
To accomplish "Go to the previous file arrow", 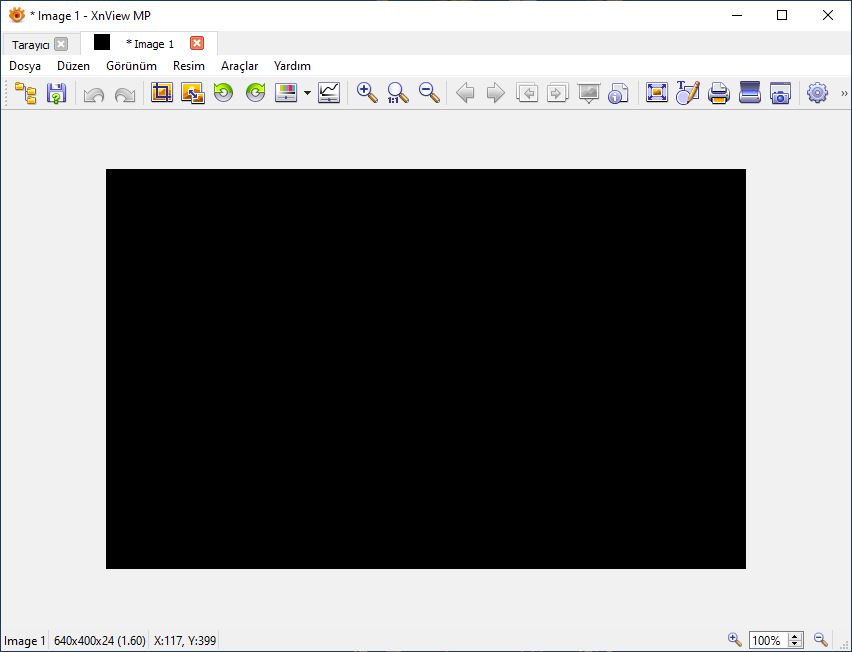I will [x=465, y=93].
